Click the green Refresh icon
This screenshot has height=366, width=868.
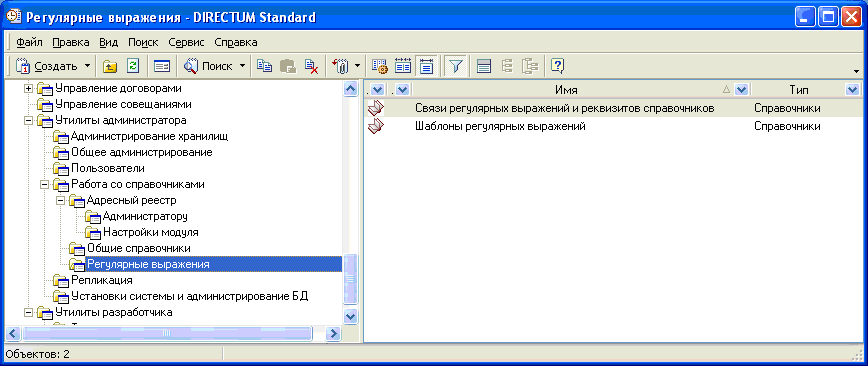click(133, 66)
